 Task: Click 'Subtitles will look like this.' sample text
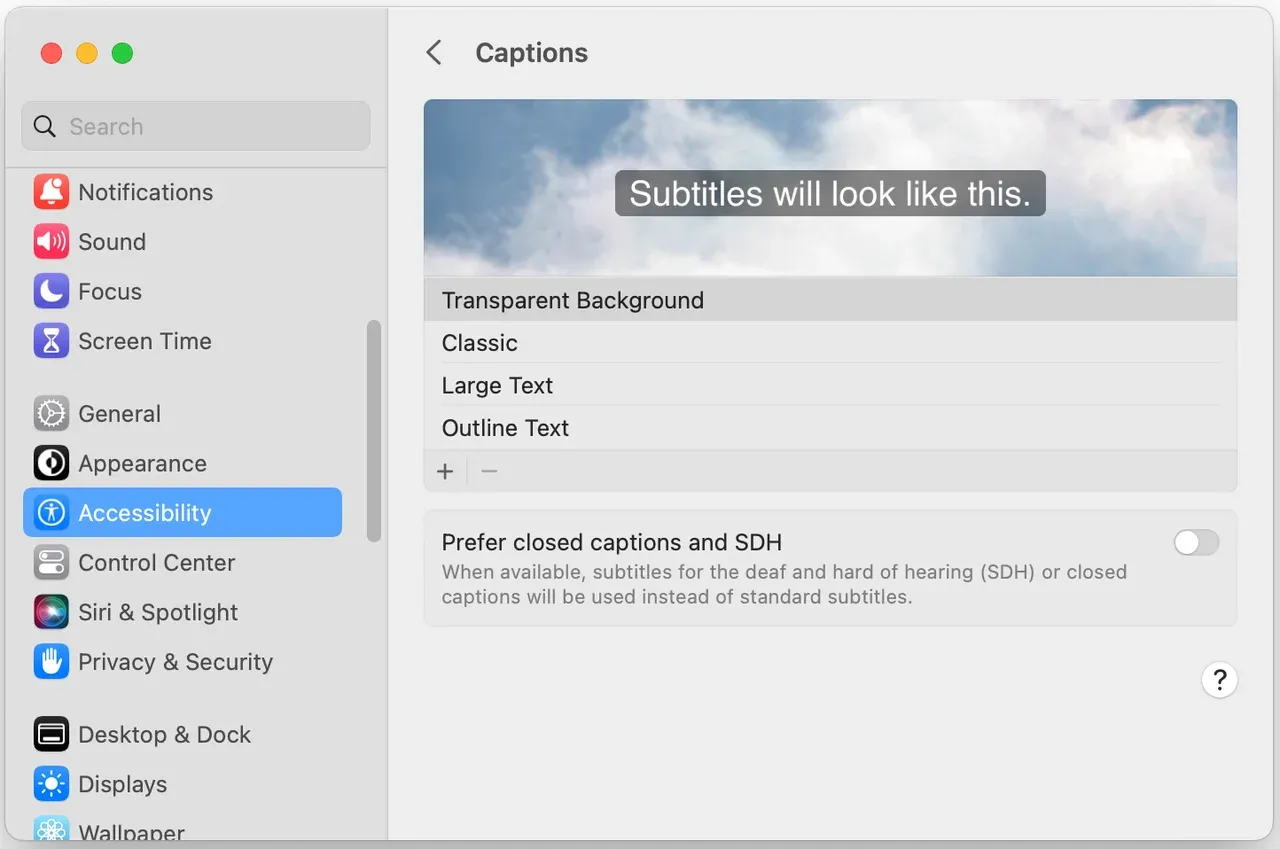click(830, 194)
